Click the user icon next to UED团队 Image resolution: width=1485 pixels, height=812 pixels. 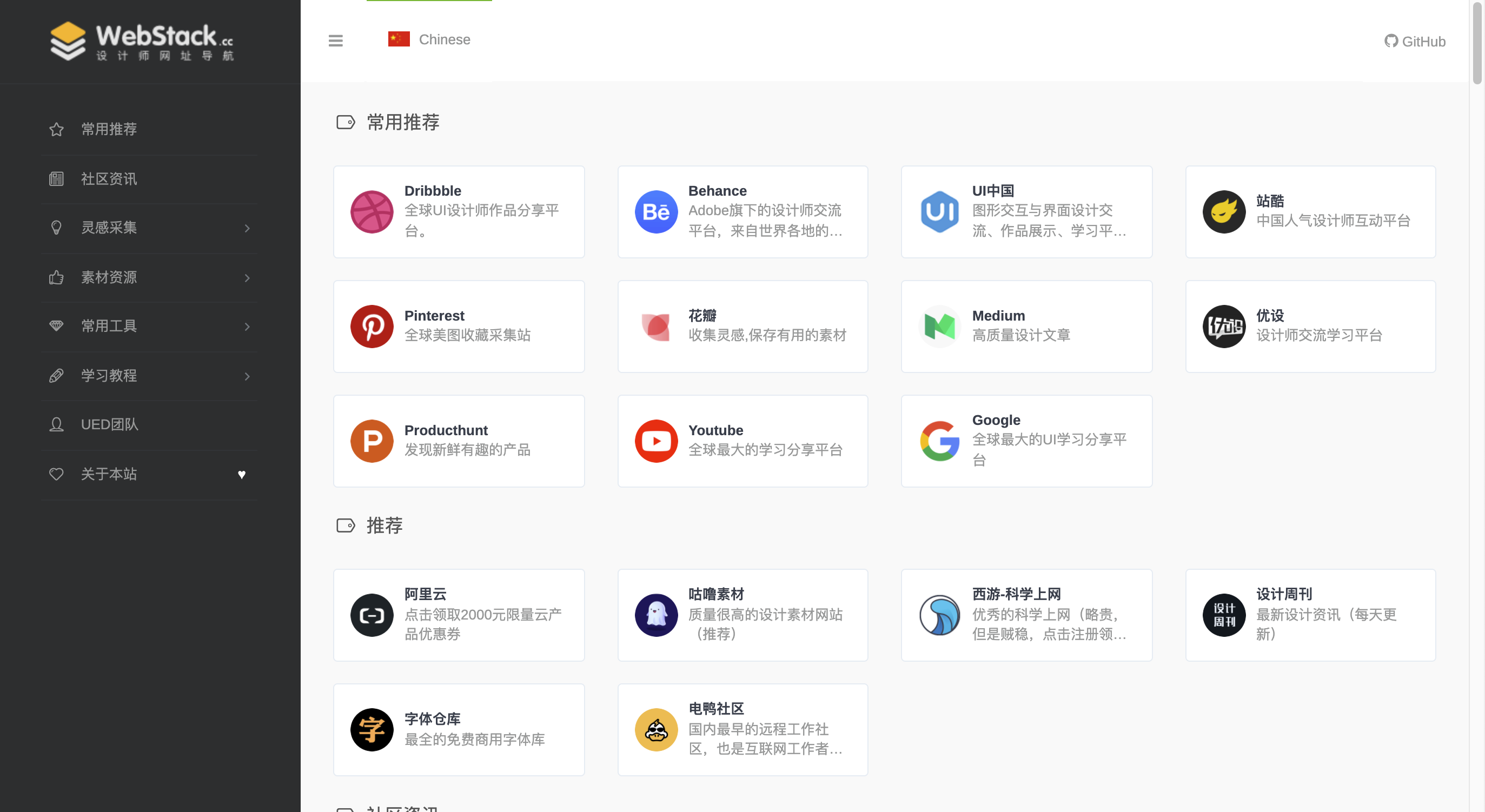click(56, 425)
